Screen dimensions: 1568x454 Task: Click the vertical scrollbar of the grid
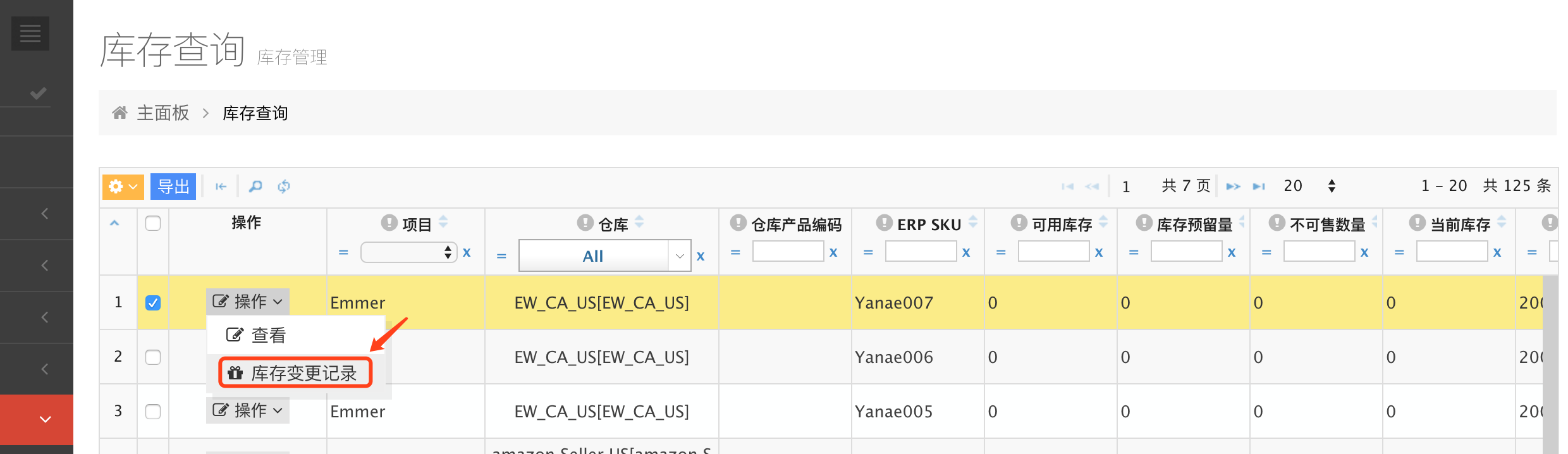click(x=1550, y=365)
